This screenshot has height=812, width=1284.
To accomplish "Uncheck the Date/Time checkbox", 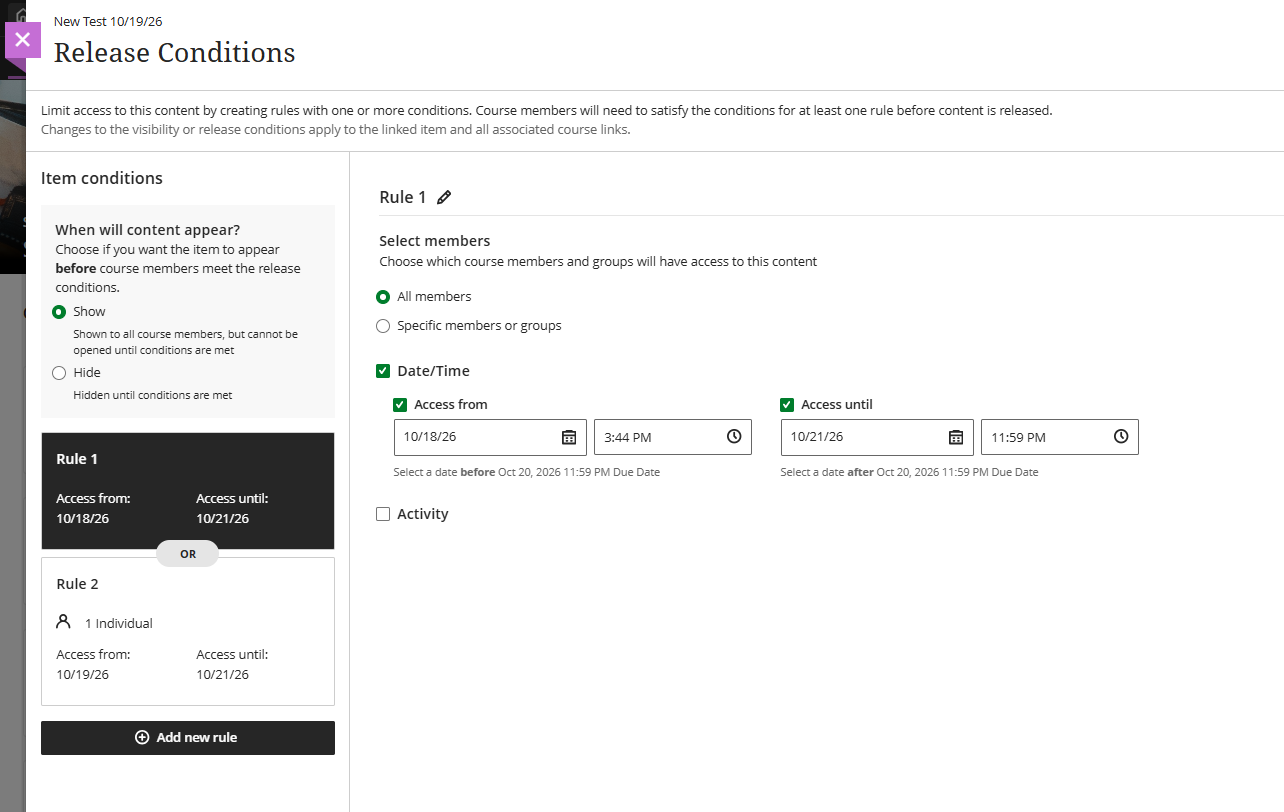I will (x=383, y=371).
